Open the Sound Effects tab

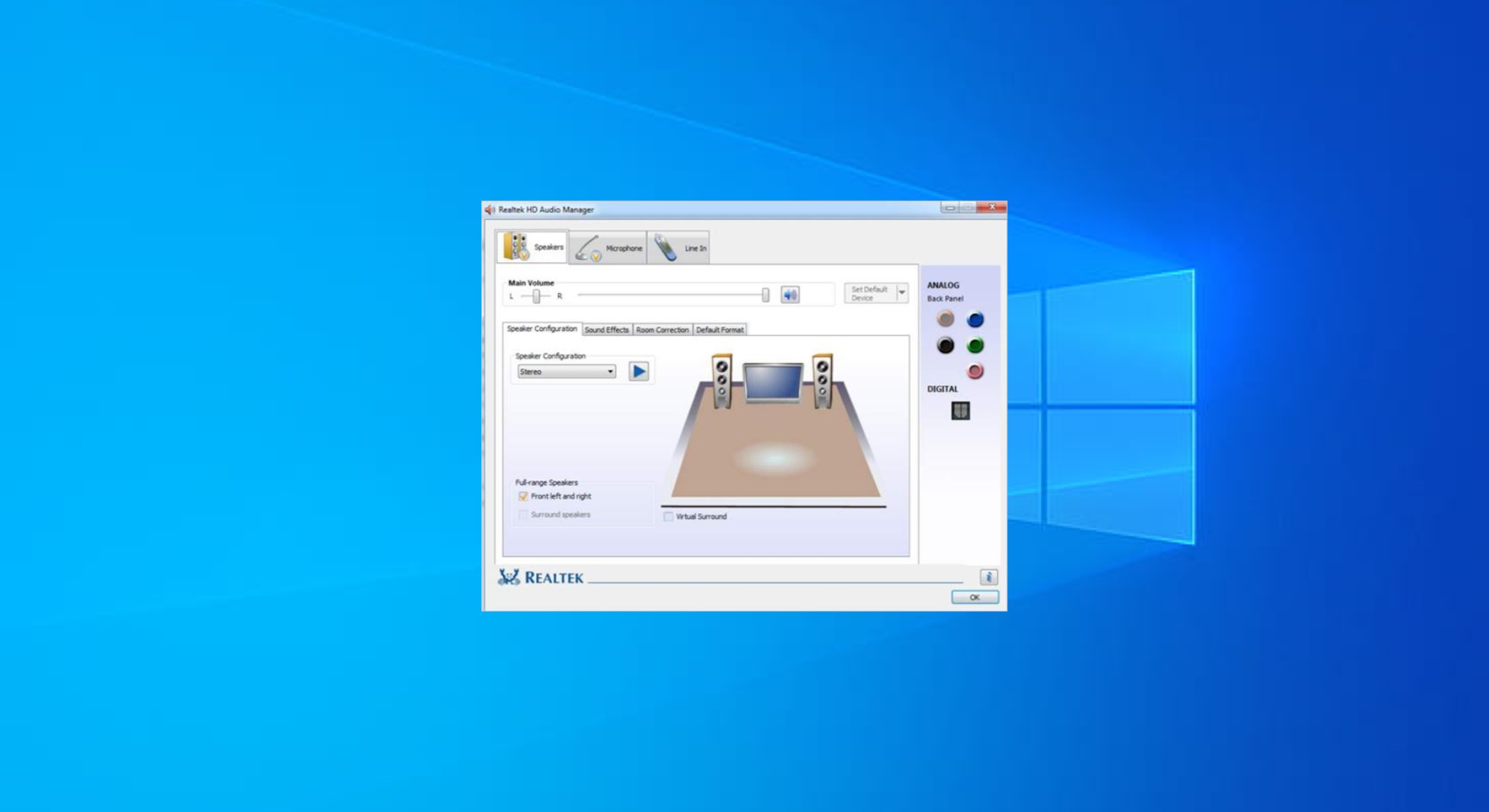click(x=606, y=329)
